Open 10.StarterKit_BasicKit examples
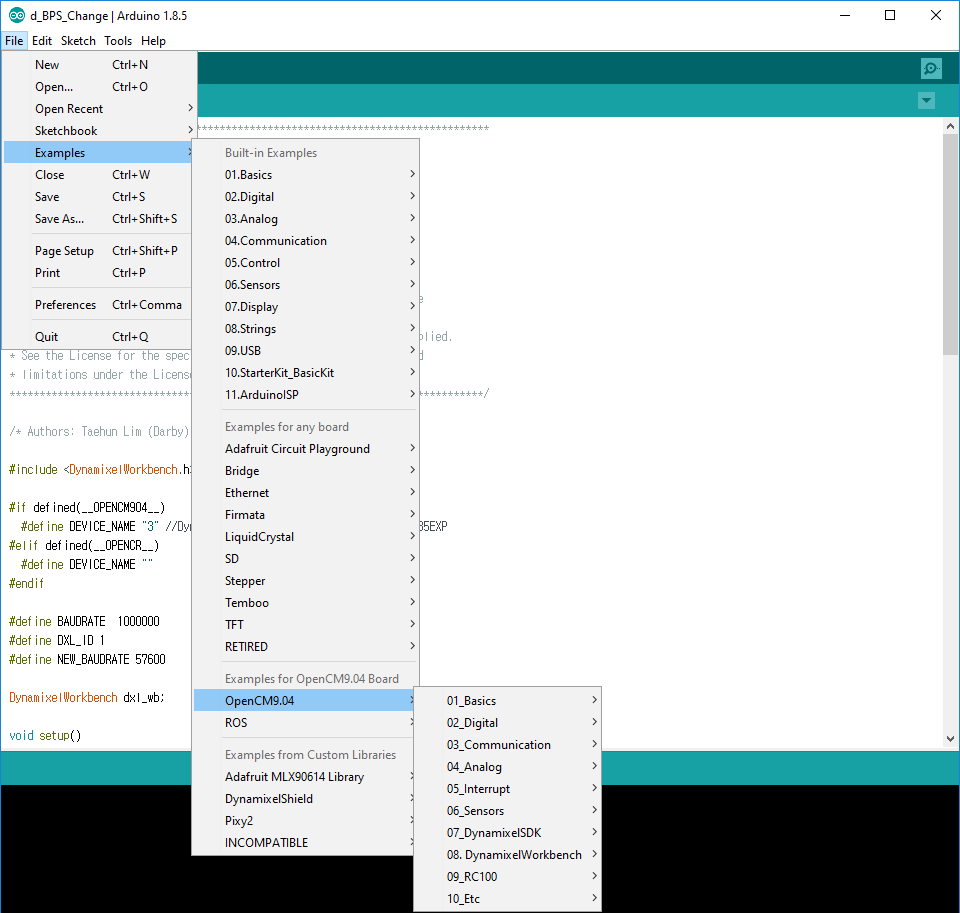 306,373
